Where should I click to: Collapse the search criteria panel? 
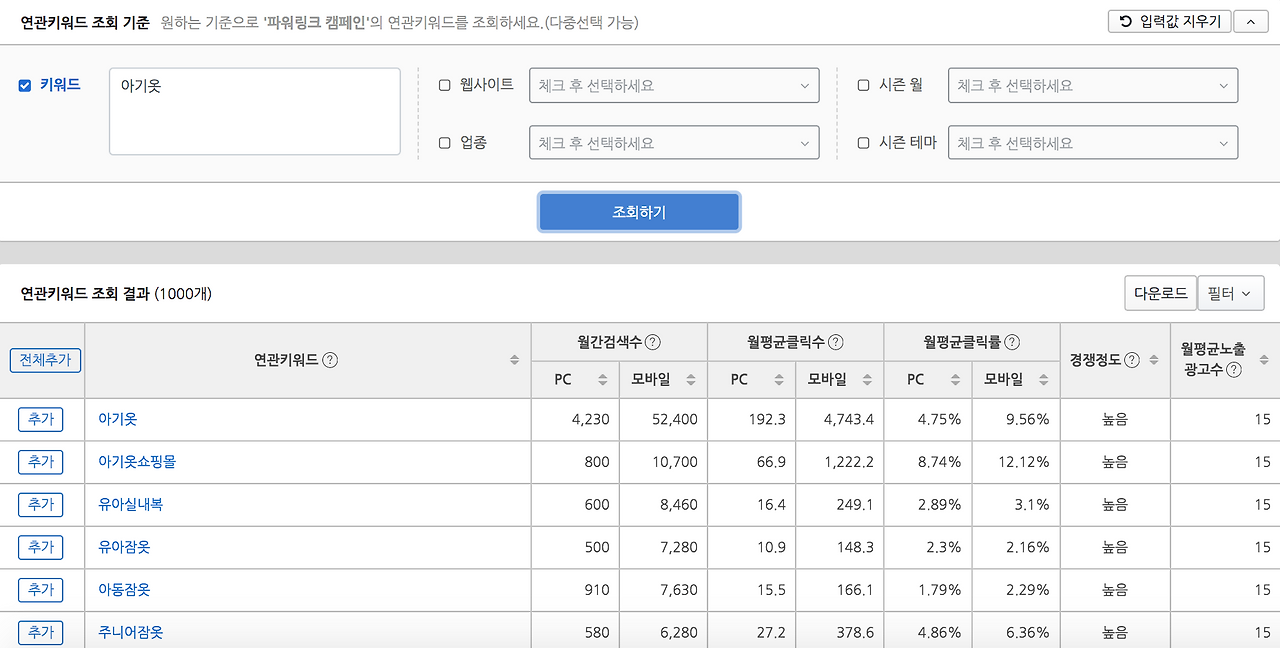tap(1251, 20)
